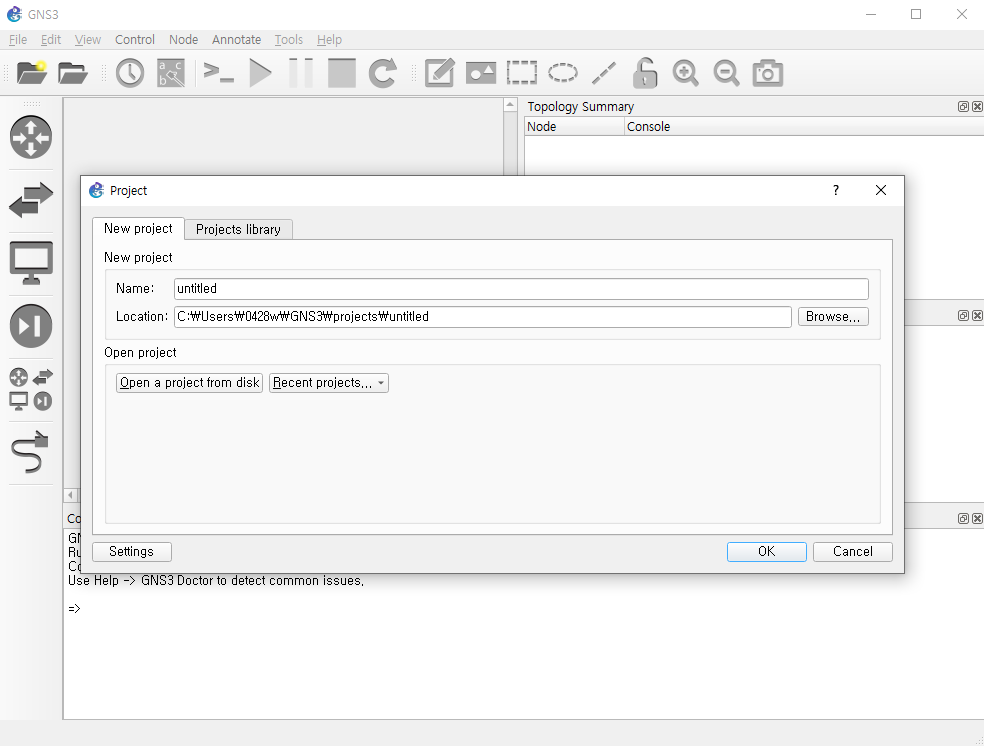Open the Tools menu
This screenshot has width=984, height=746.
click(x=288, y=40)
